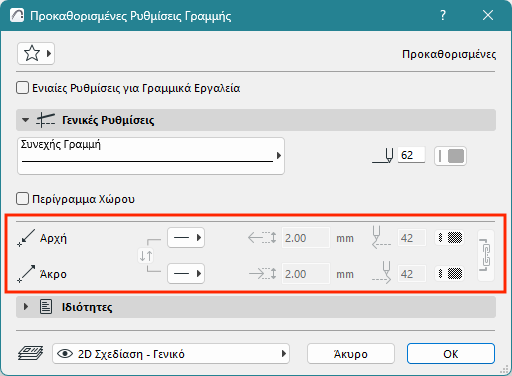Expand the Ιδιότητες panel
512x376 pixels.
click(26, 307)
